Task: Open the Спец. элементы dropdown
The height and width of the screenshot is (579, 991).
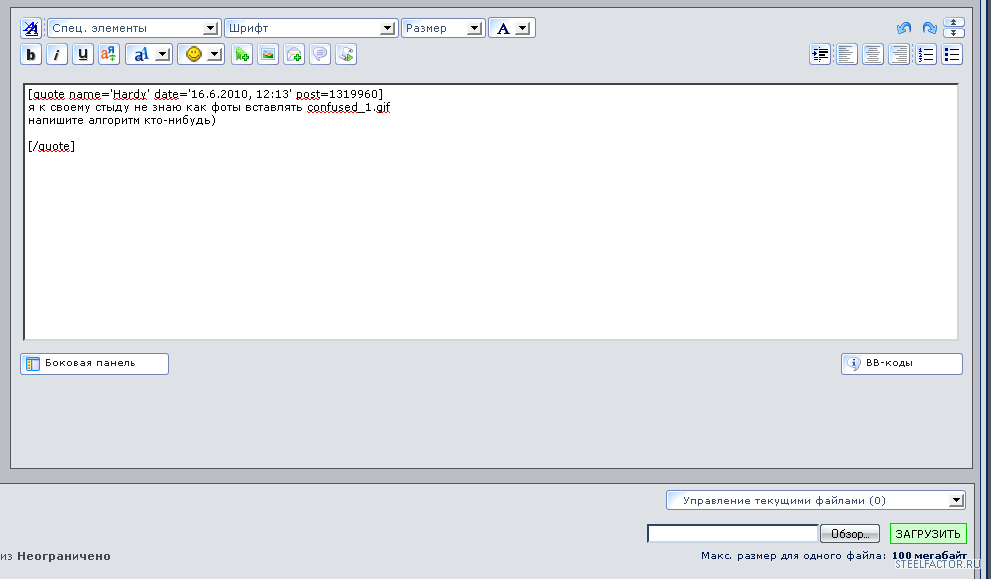Action: click(x=134, y=28)
